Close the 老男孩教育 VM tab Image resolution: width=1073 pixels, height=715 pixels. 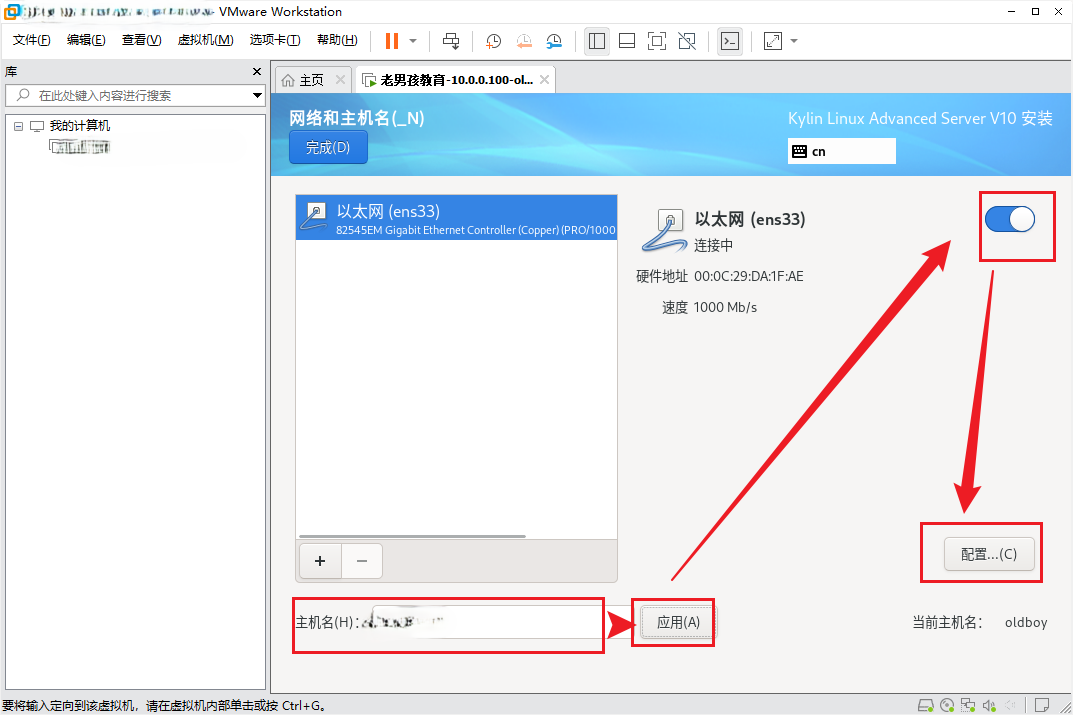tap(544, 79)
